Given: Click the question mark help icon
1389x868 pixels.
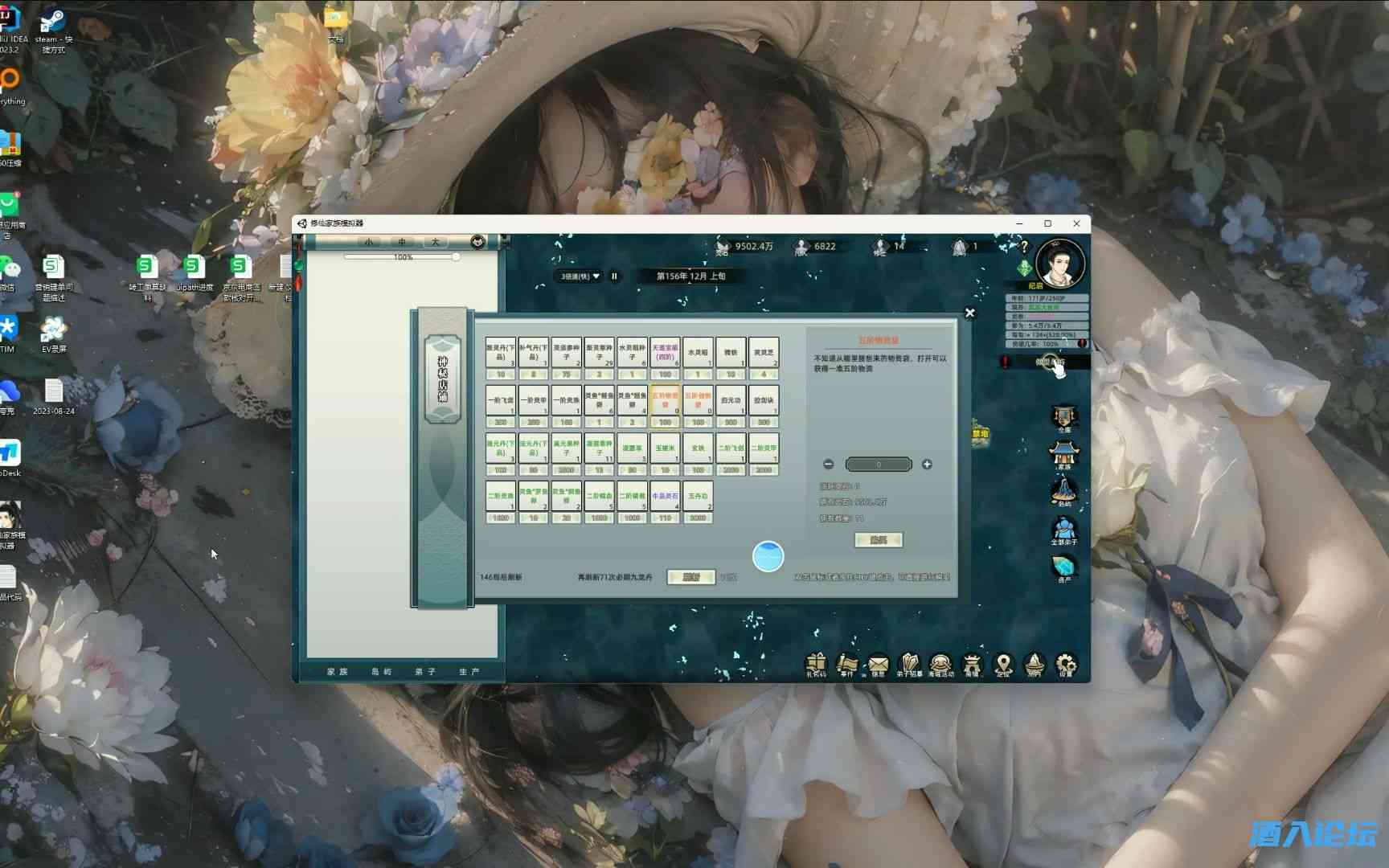Looking at the screenshot, I should [x=1024, y=246].
